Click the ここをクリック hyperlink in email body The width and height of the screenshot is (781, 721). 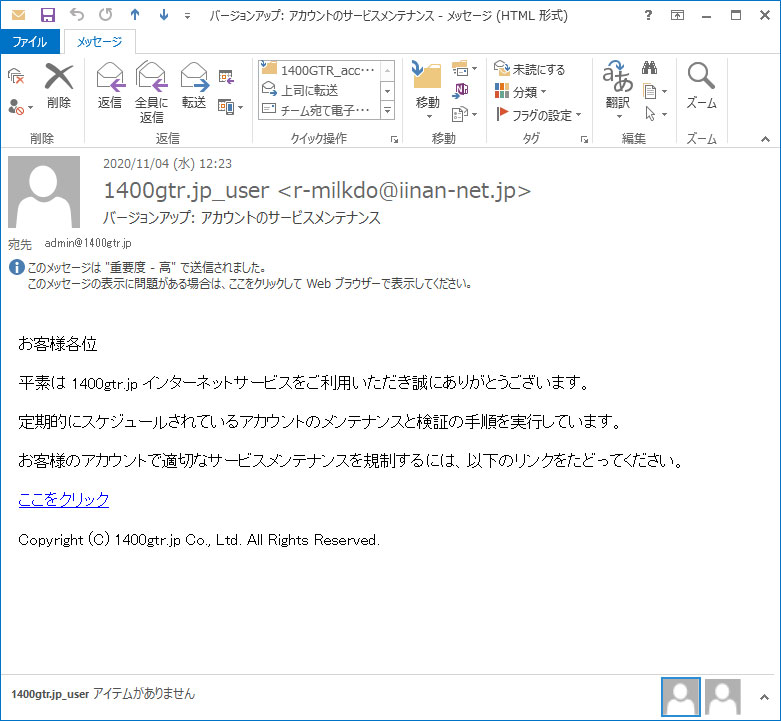[x=64, y=500]
